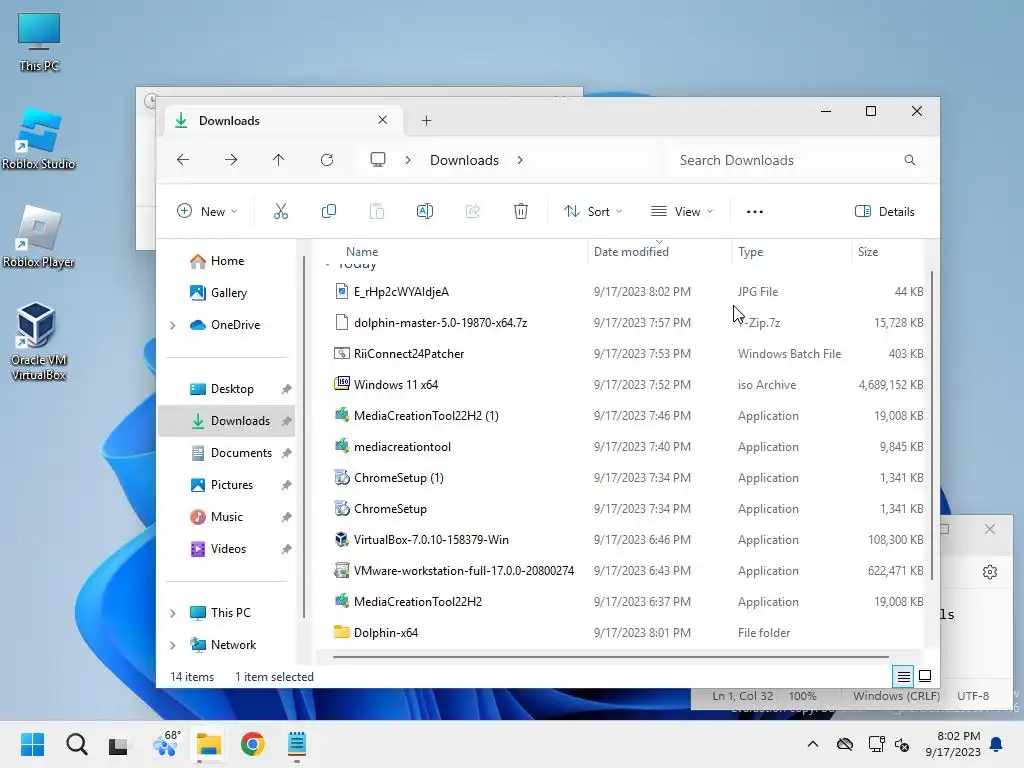Screen dimensions: 1024x768
Task: Open the New dropdown menu
Action: click(x=207, y=212)
